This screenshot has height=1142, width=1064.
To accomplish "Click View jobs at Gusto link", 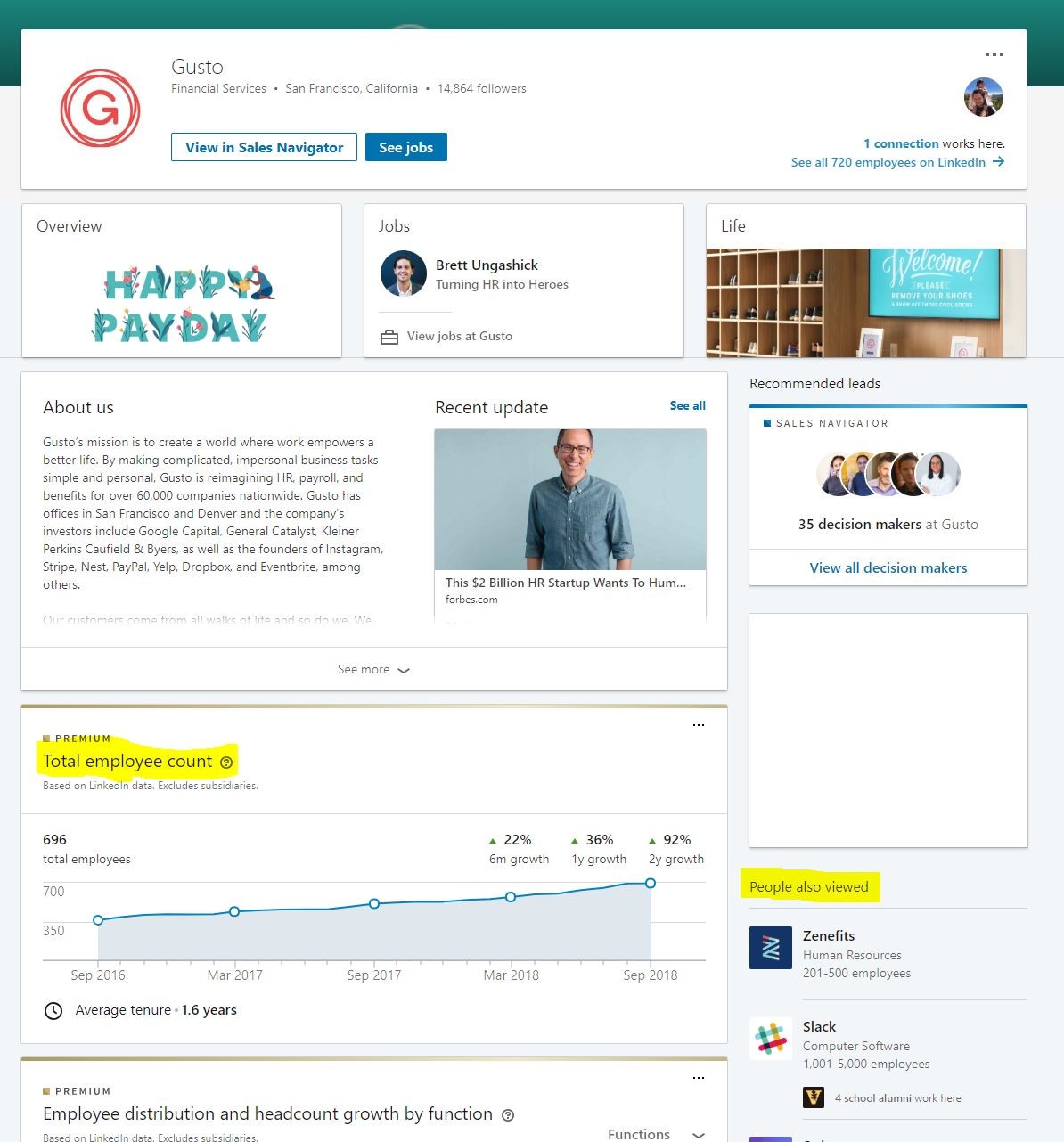I will (460, 337).
